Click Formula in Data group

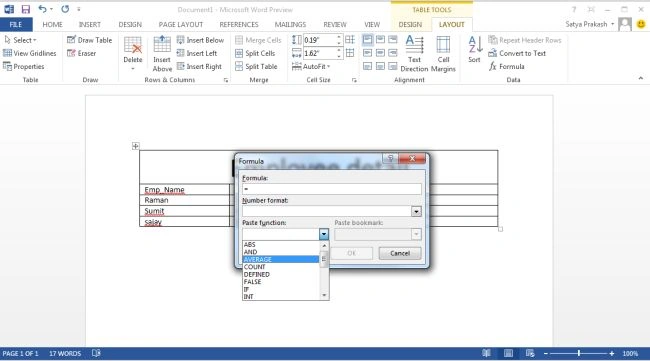pos(507,66)
